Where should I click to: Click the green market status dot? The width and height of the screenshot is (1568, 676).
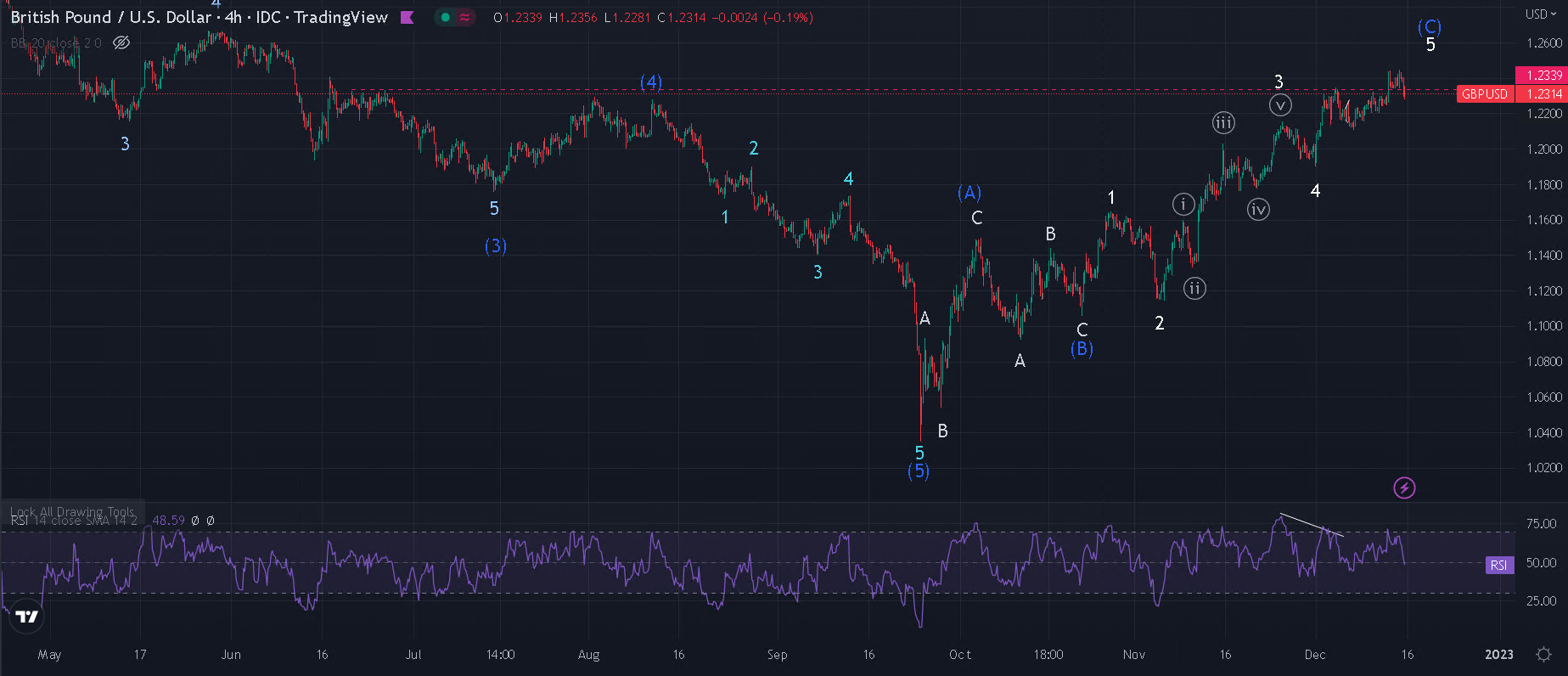tap(445, 17)
